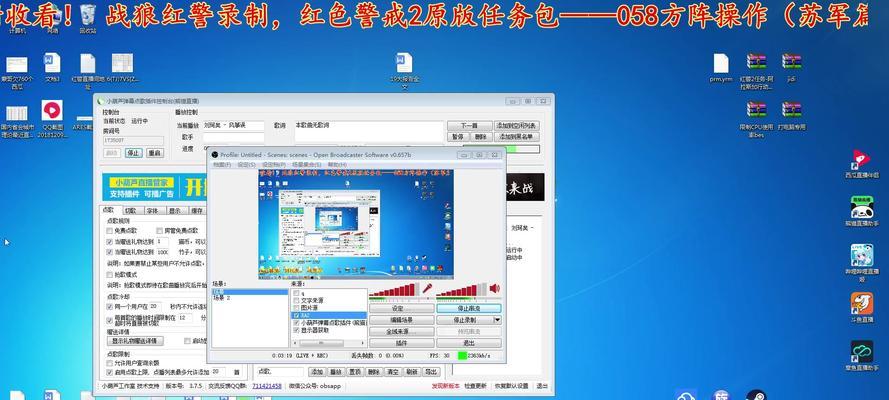Mute the microphone icon in OBS
This screenshot has height=400, width=889.
click(427, 289)
